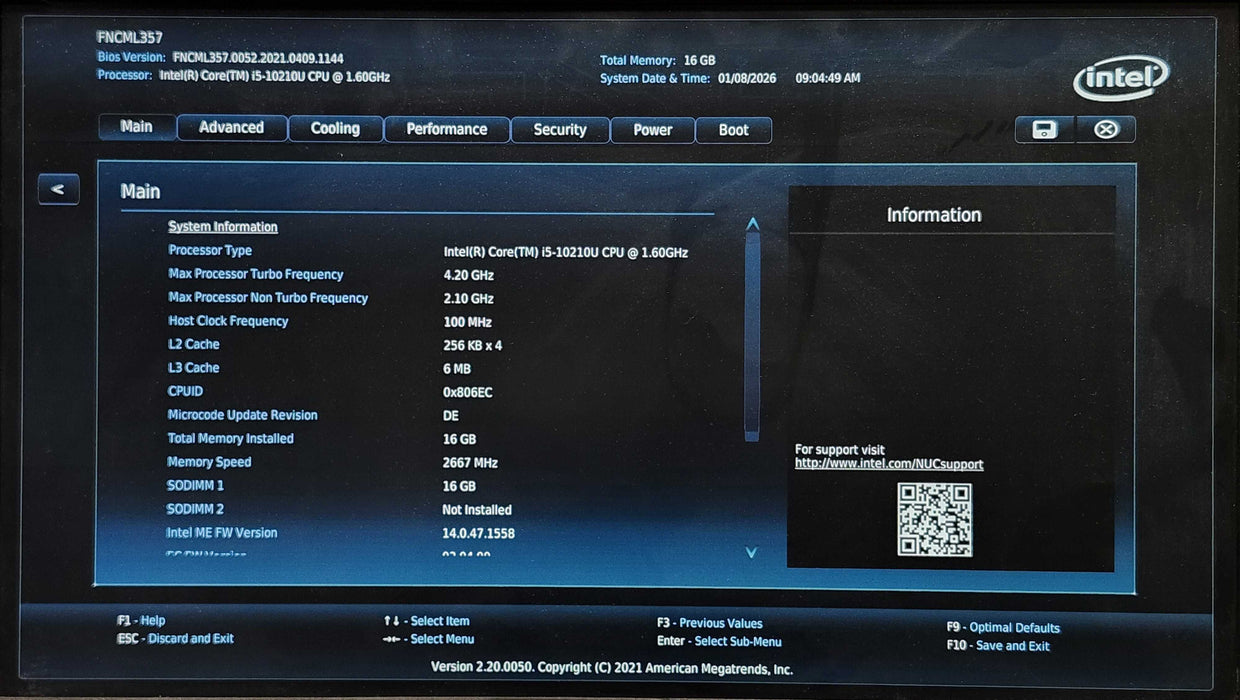The image size is (1240, 700).
Task: Click the American Megatrends version footer
Action: [x=612, y=668]
